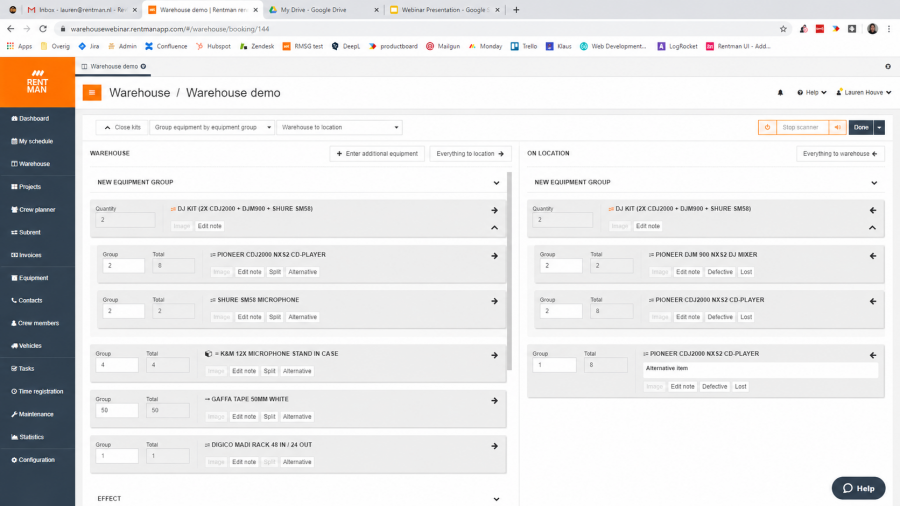Image resolution: width=900 pixels, height=506 pixels.
Task: Open the Warehouse to location dropdown
Action: point(339,127)
